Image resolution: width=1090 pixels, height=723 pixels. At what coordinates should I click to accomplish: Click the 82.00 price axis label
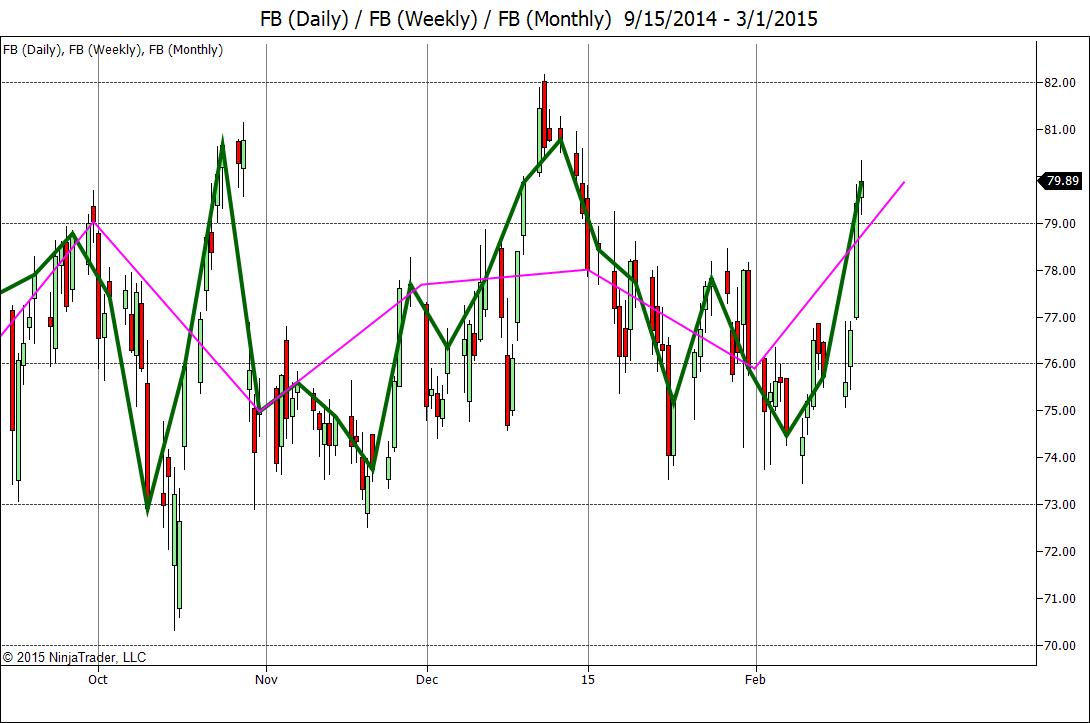(x=1060, y=83)
